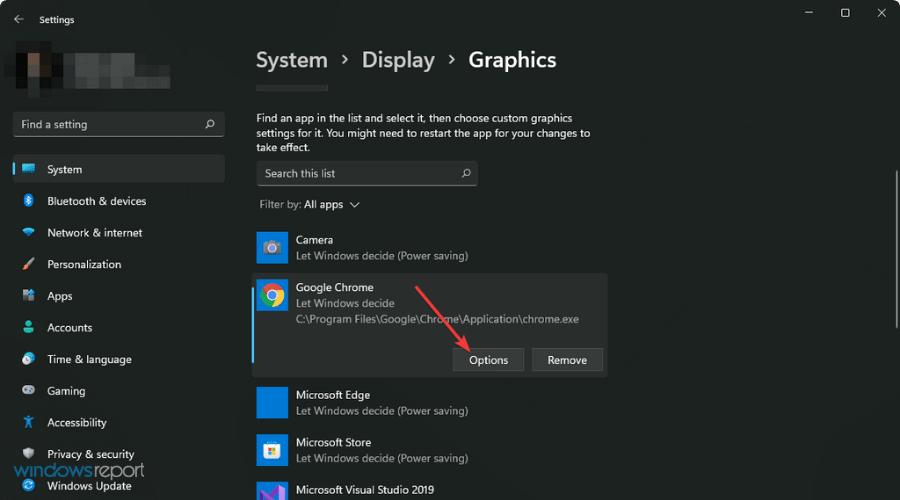This screenshot has width=900, height=500.
Task: Select the Apps category
Action: tap(119, 295)
